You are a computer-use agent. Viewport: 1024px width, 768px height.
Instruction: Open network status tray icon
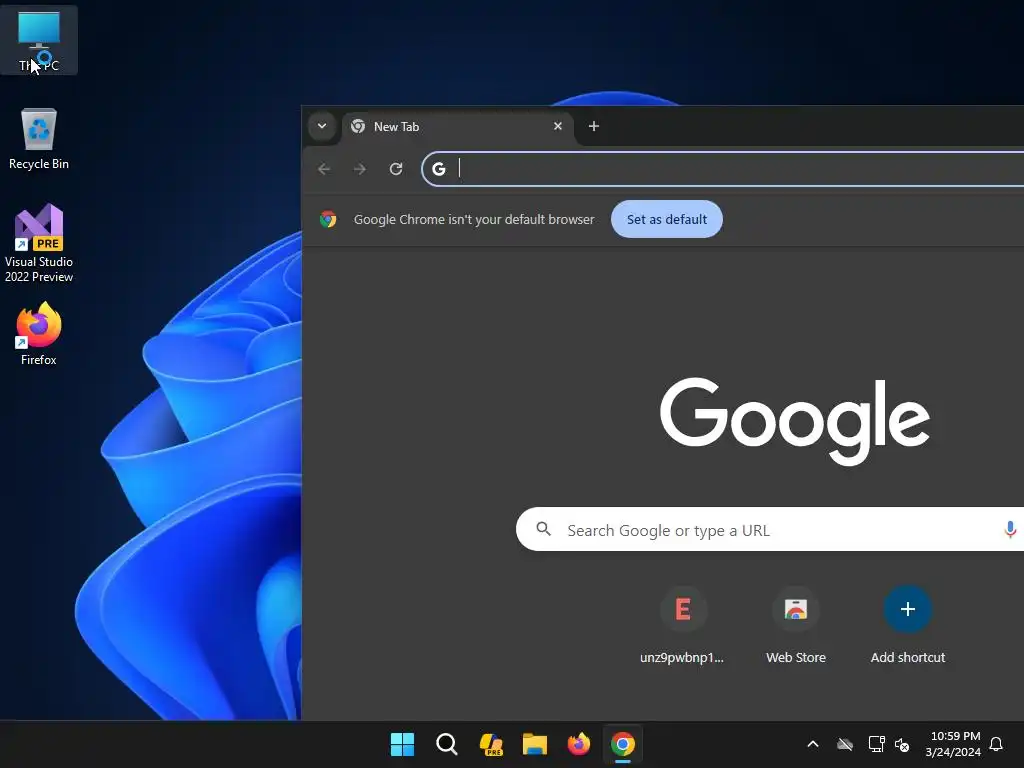tap(876, 744)
